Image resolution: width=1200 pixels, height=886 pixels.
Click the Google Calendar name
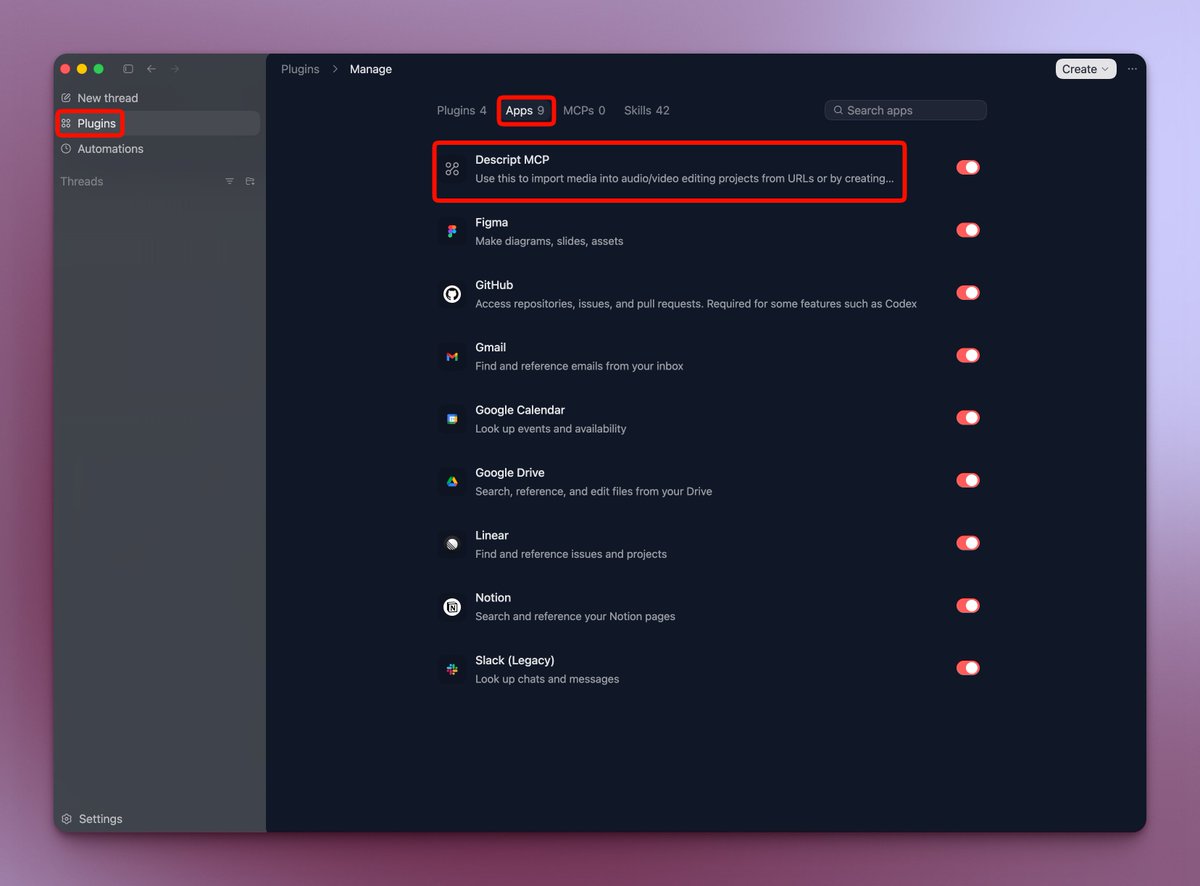tap(520, 410)
